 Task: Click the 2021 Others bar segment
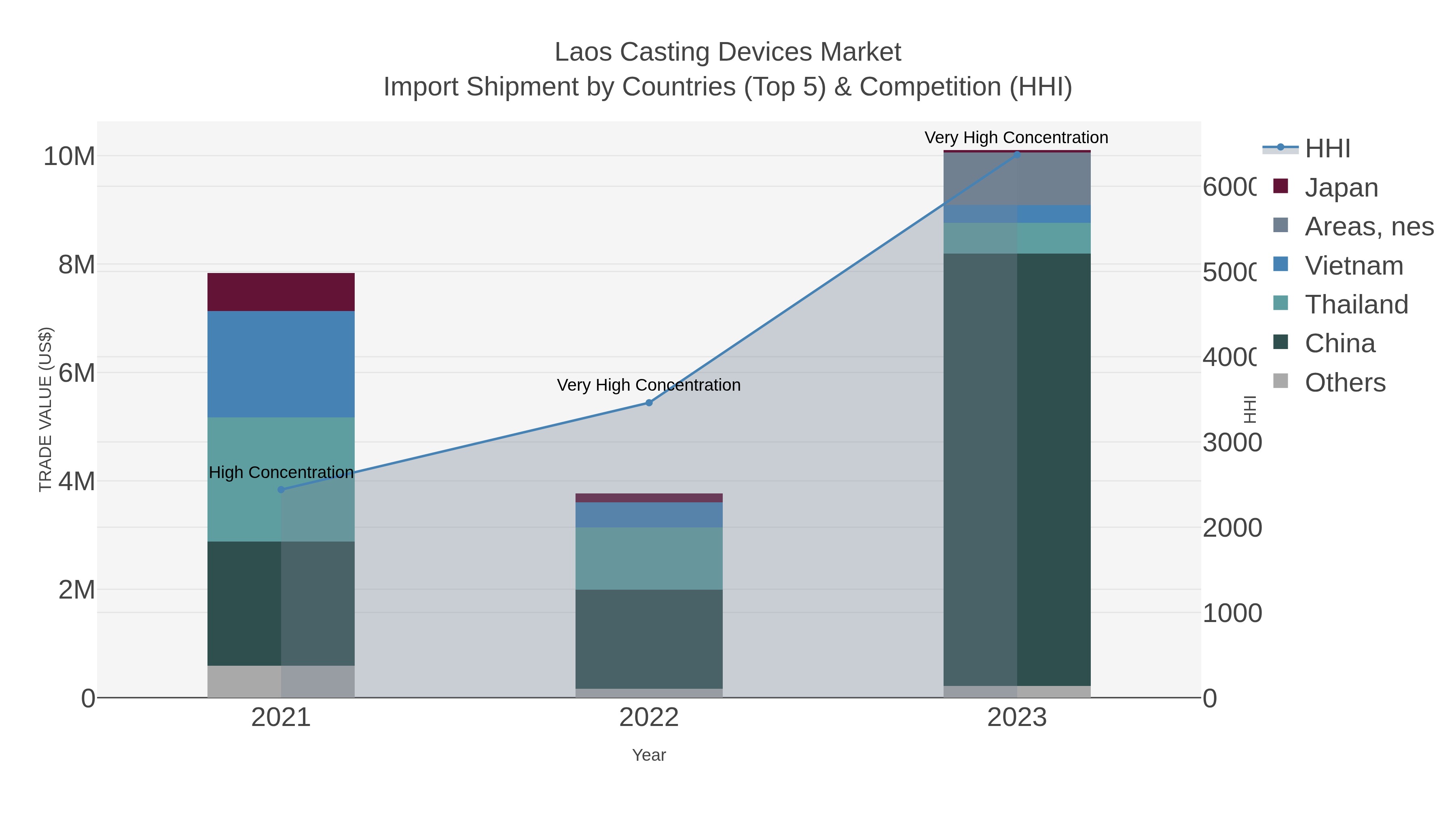pyautogui.click(x=281, y=681)
